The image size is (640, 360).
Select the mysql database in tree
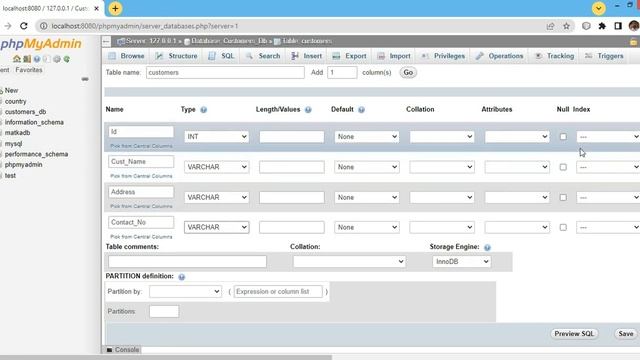tap(13, 144)
